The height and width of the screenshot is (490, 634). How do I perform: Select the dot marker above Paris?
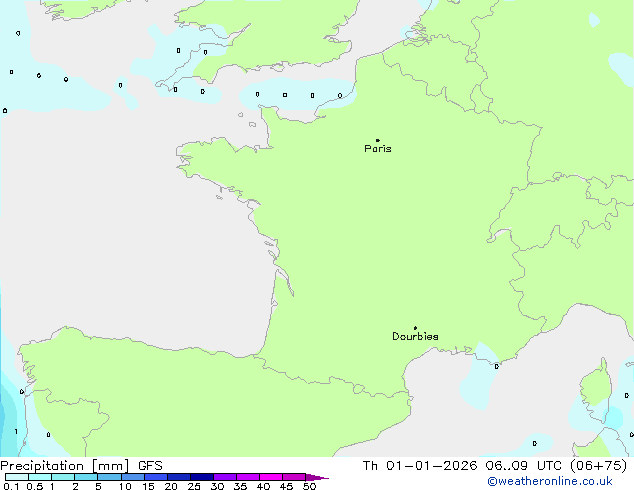click(x=378, y=140)
